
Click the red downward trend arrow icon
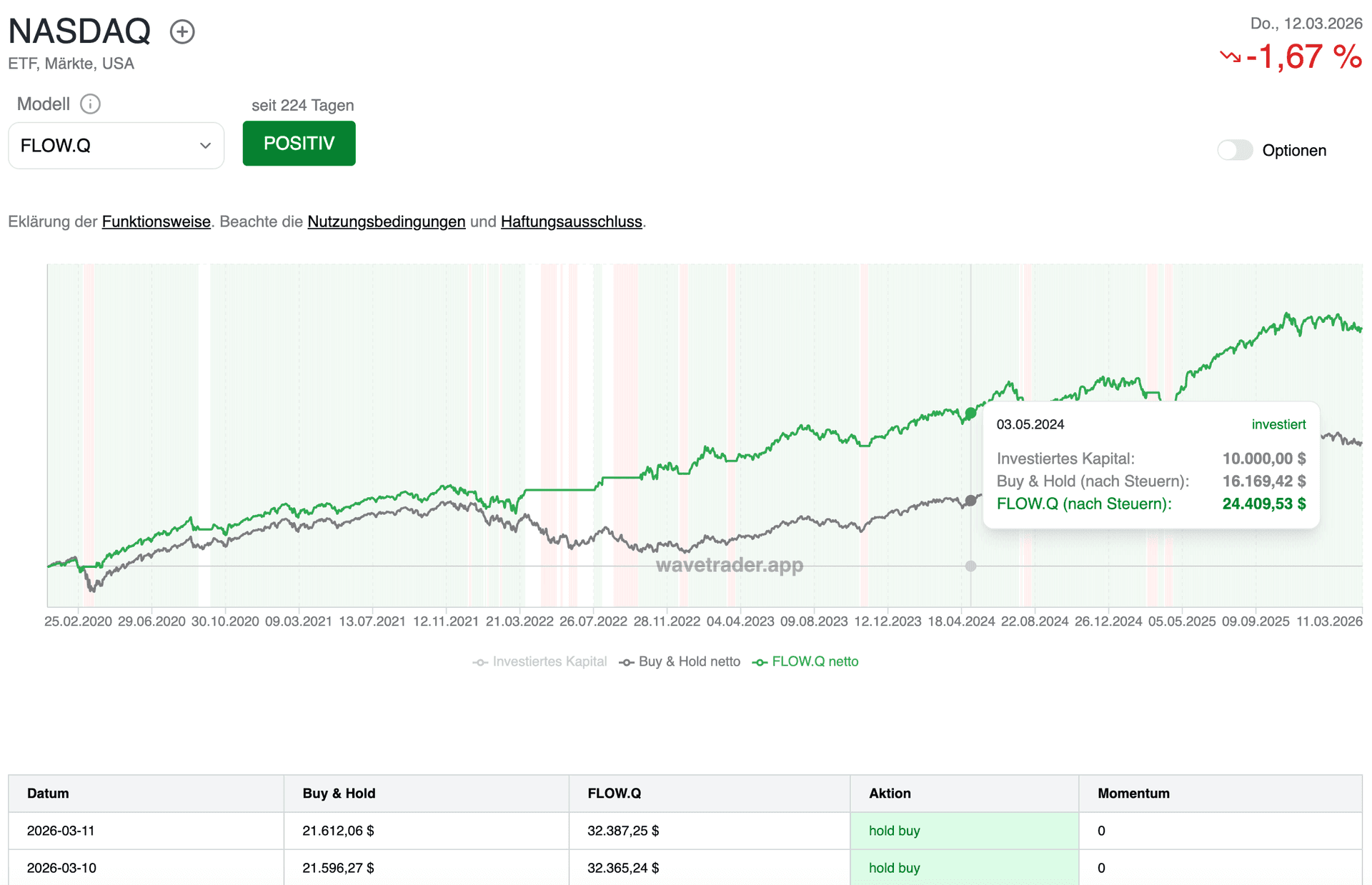point(1228,57)
